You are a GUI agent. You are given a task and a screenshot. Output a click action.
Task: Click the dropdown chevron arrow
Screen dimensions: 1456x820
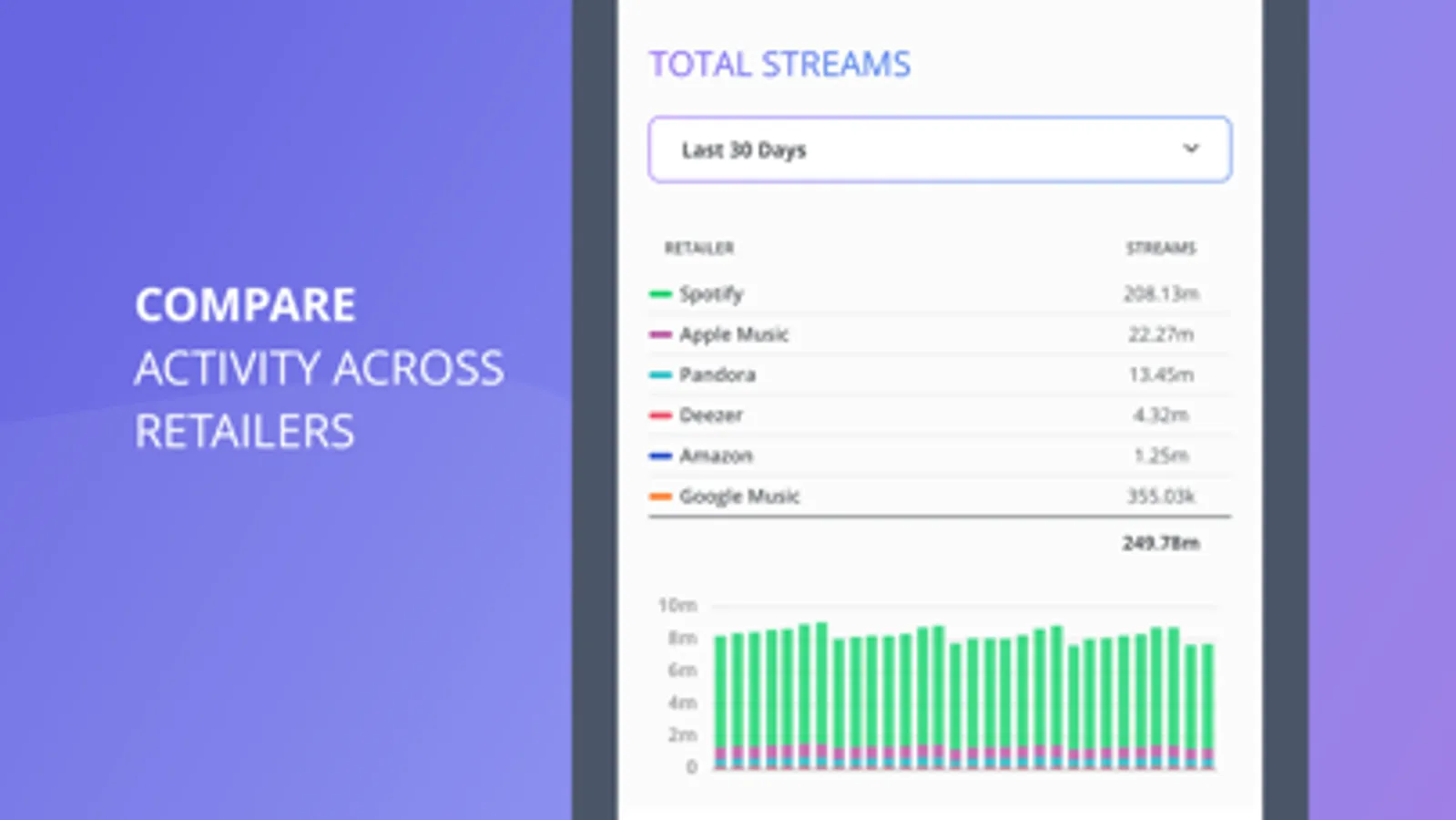1191,149
